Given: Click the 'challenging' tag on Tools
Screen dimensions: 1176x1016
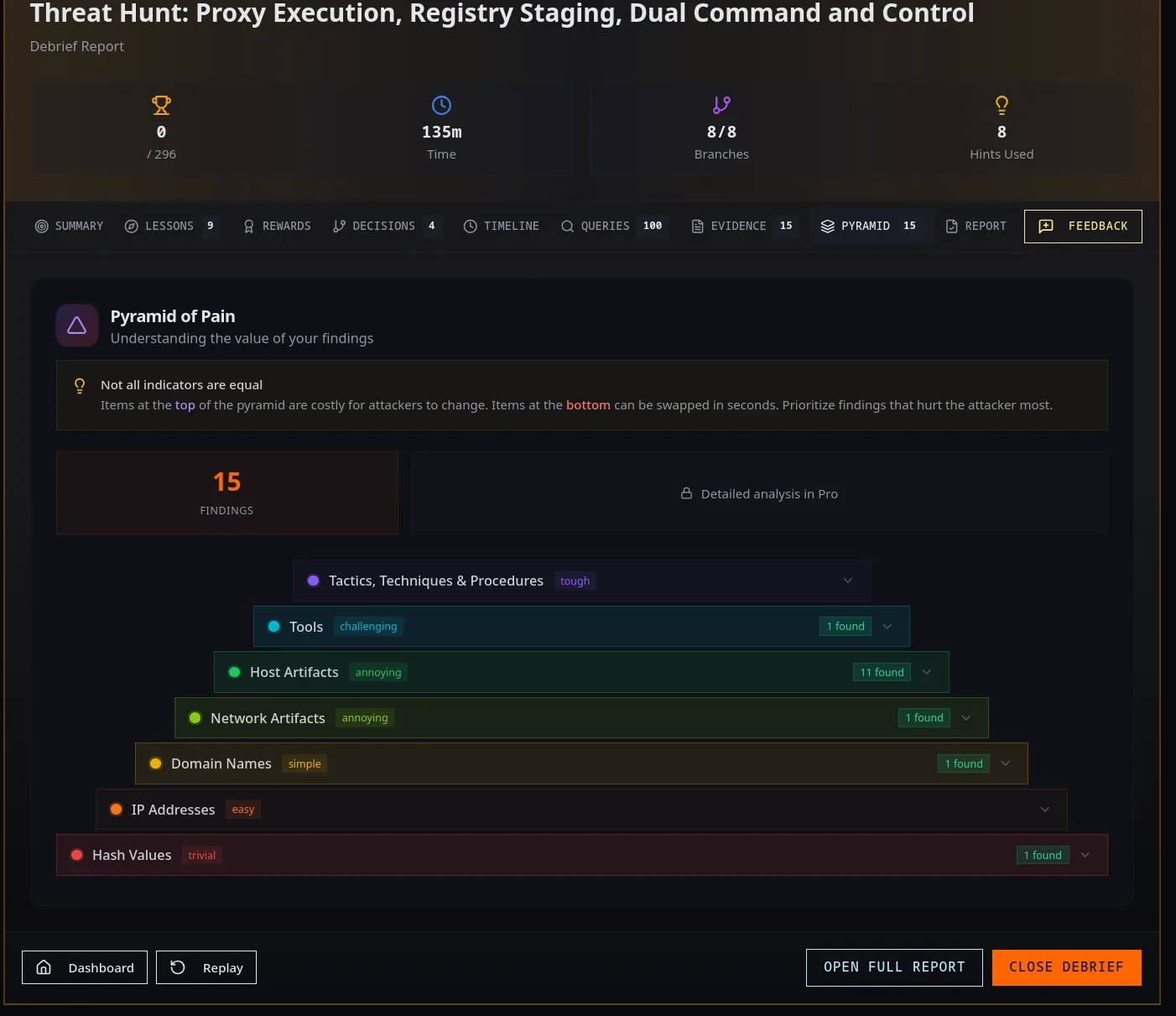Looking at the screenshot, I should point(368,627).
